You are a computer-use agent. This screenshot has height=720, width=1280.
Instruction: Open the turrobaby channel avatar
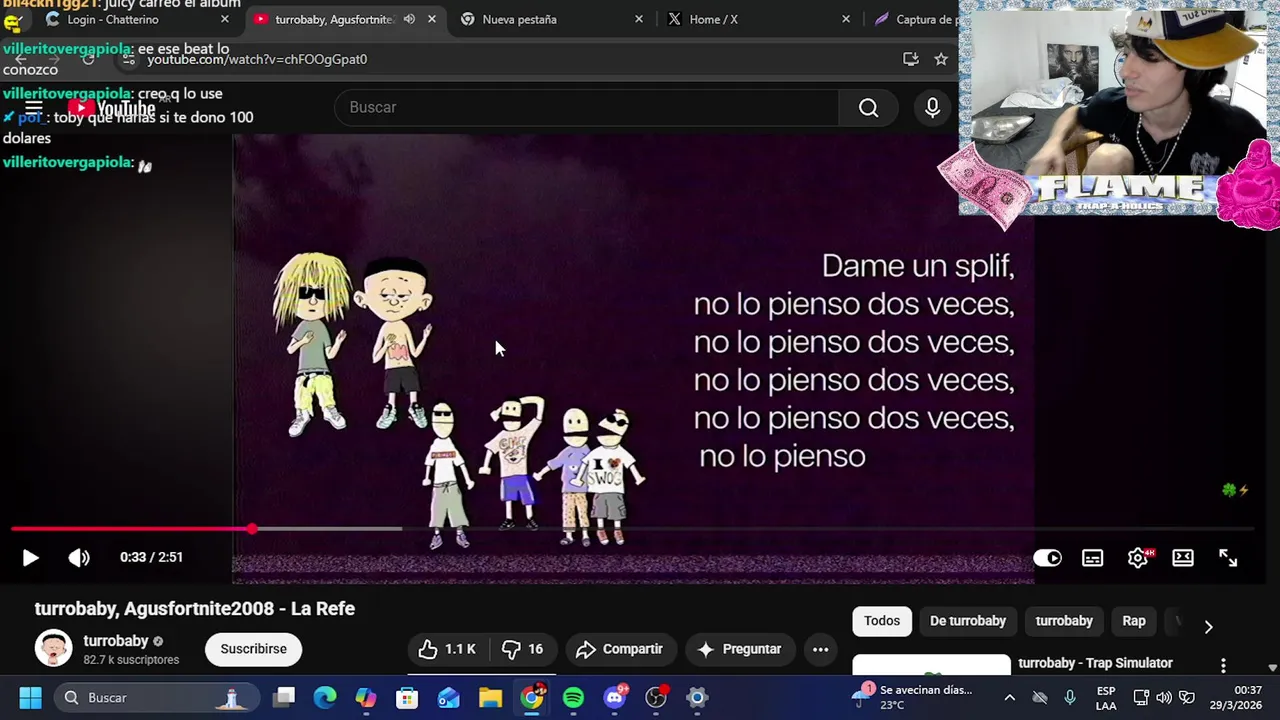point(53,648)
